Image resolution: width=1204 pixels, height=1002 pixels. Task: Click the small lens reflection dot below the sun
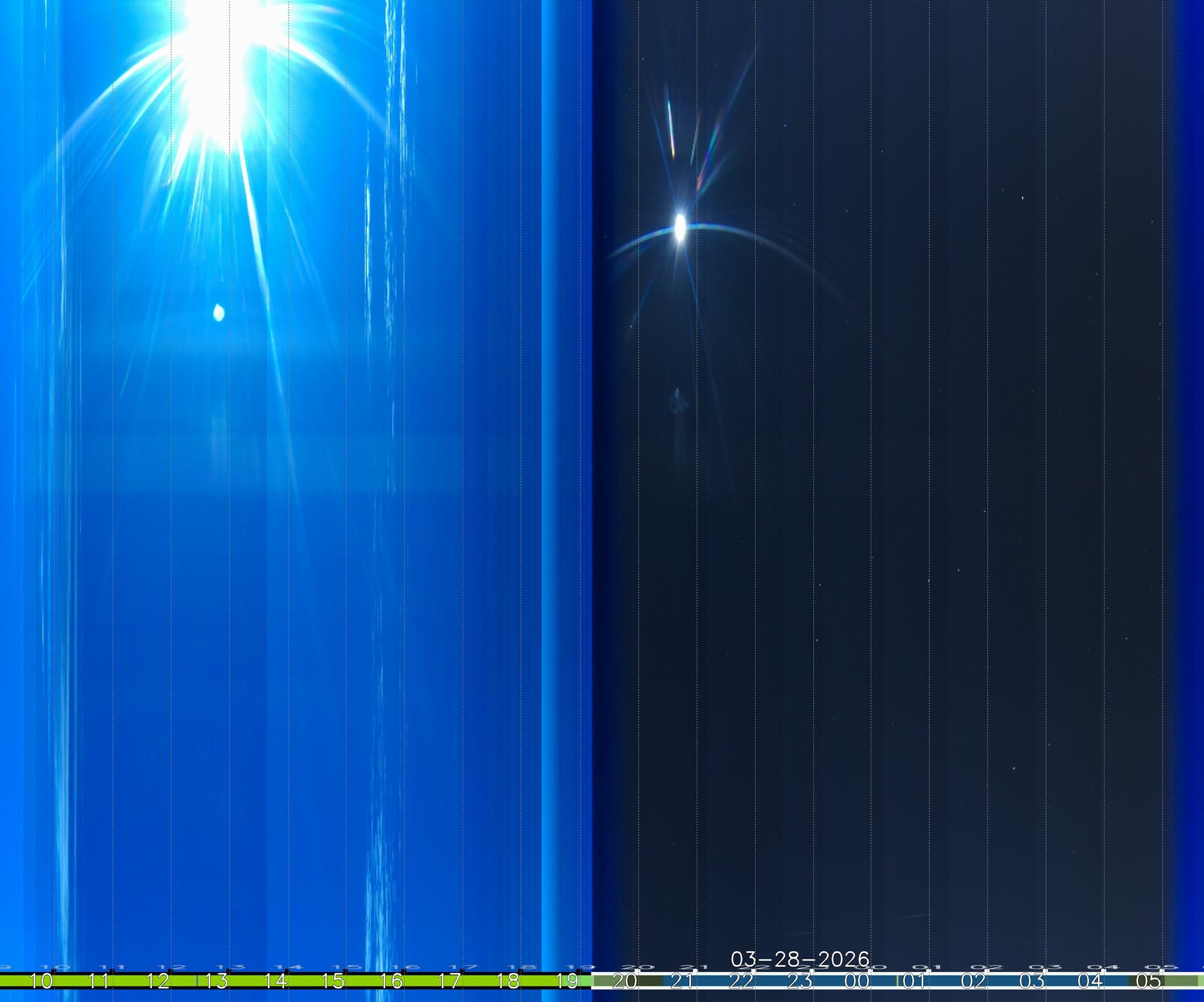[x=219, y=312]
